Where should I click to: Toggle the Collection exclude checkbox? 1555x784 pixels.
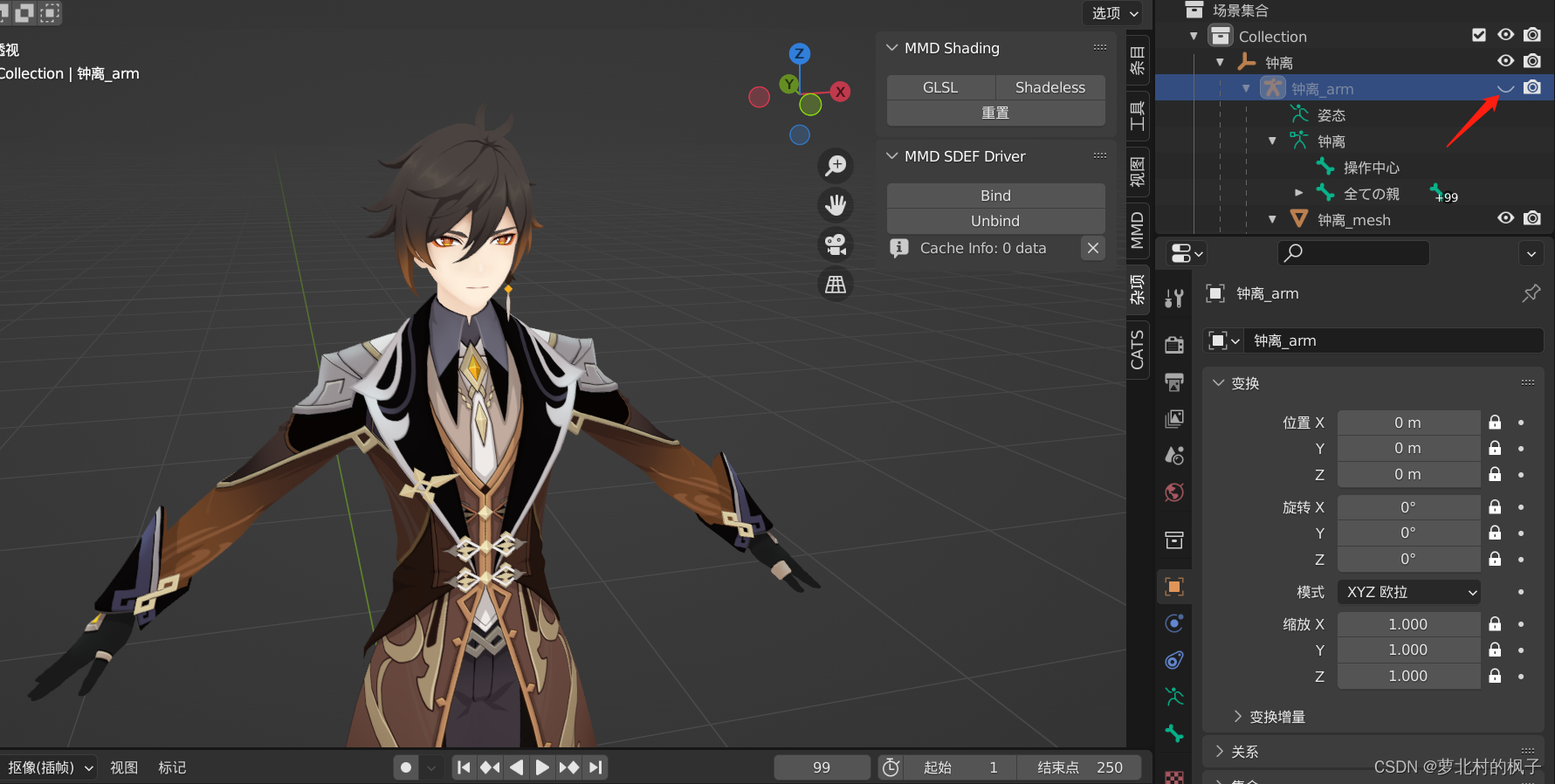tap(1479, 35)
